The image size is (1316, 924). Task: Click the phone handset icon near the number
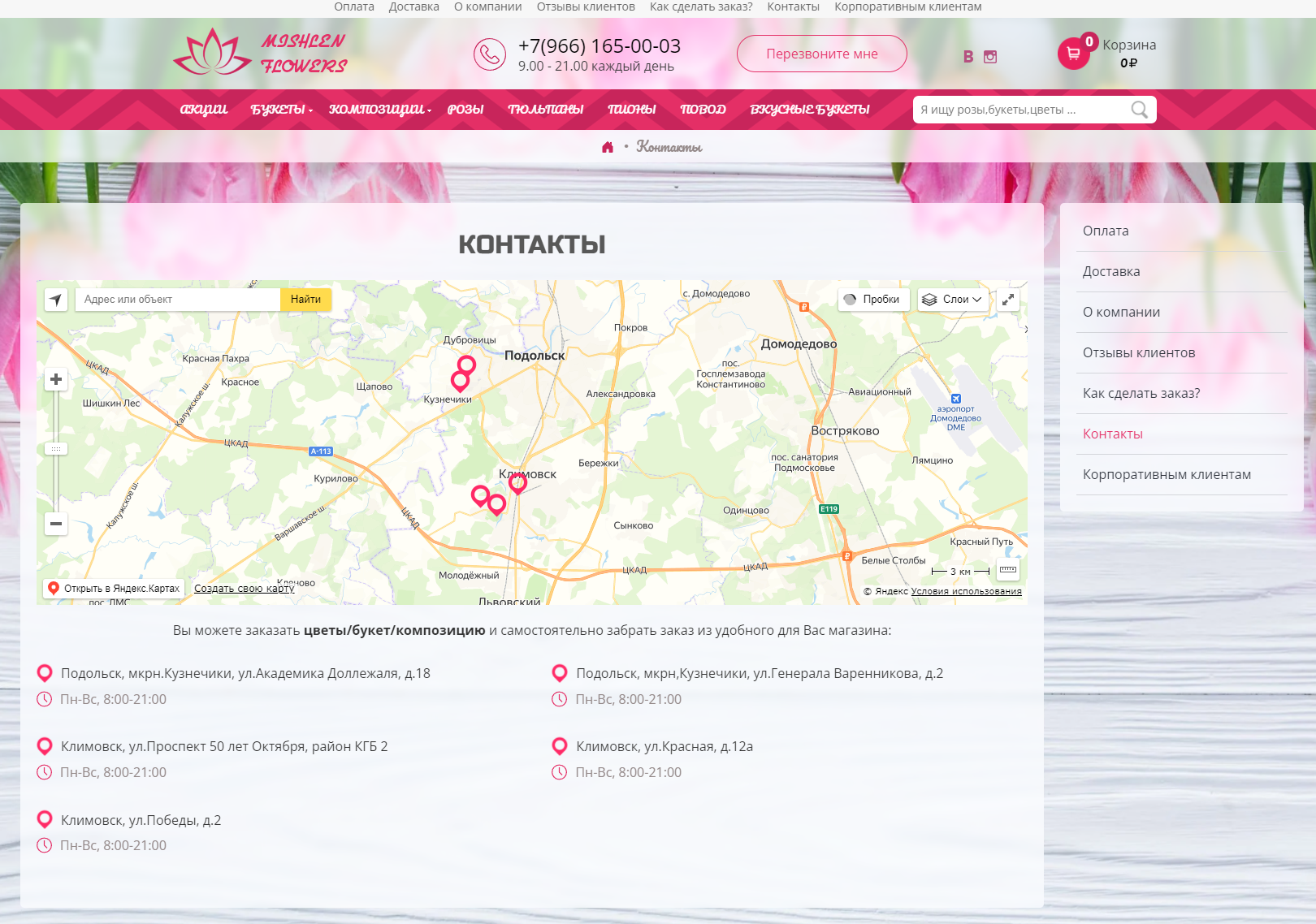(490, 54)
